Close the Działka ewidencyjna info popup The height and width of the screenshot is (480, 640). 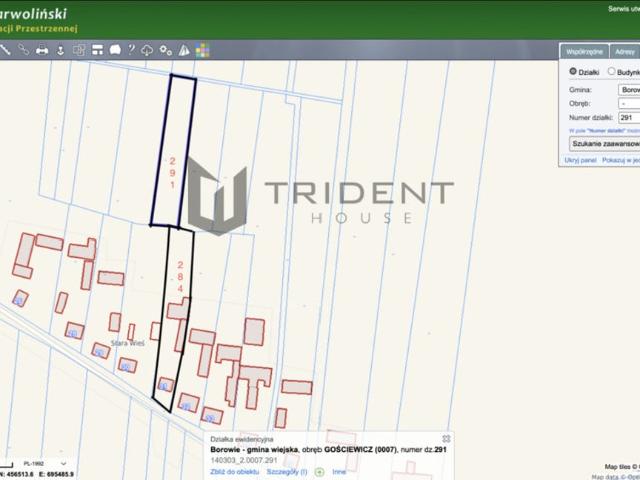point(446,438)
